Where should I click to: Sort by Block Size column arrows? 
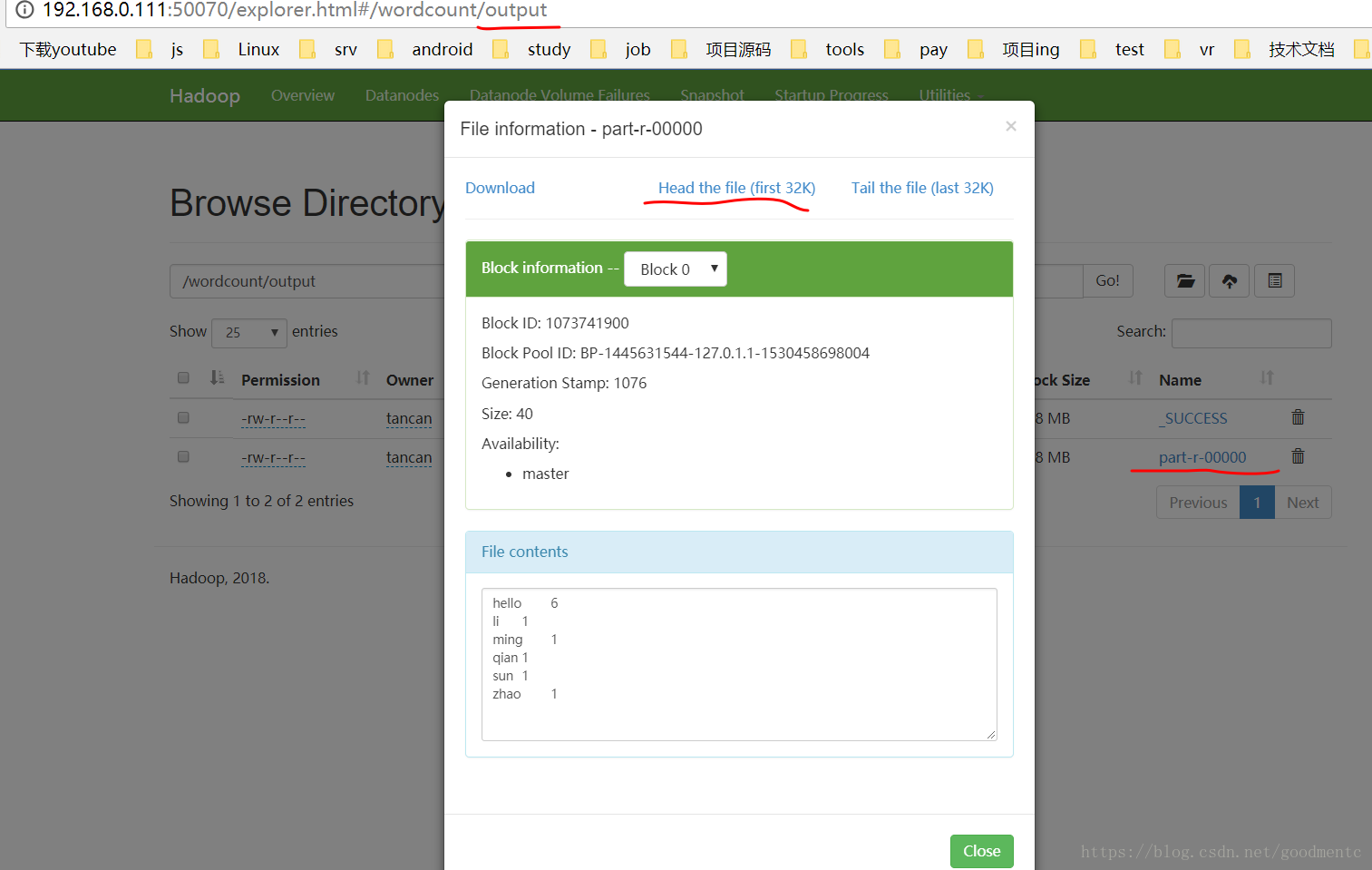point(1135,377)
